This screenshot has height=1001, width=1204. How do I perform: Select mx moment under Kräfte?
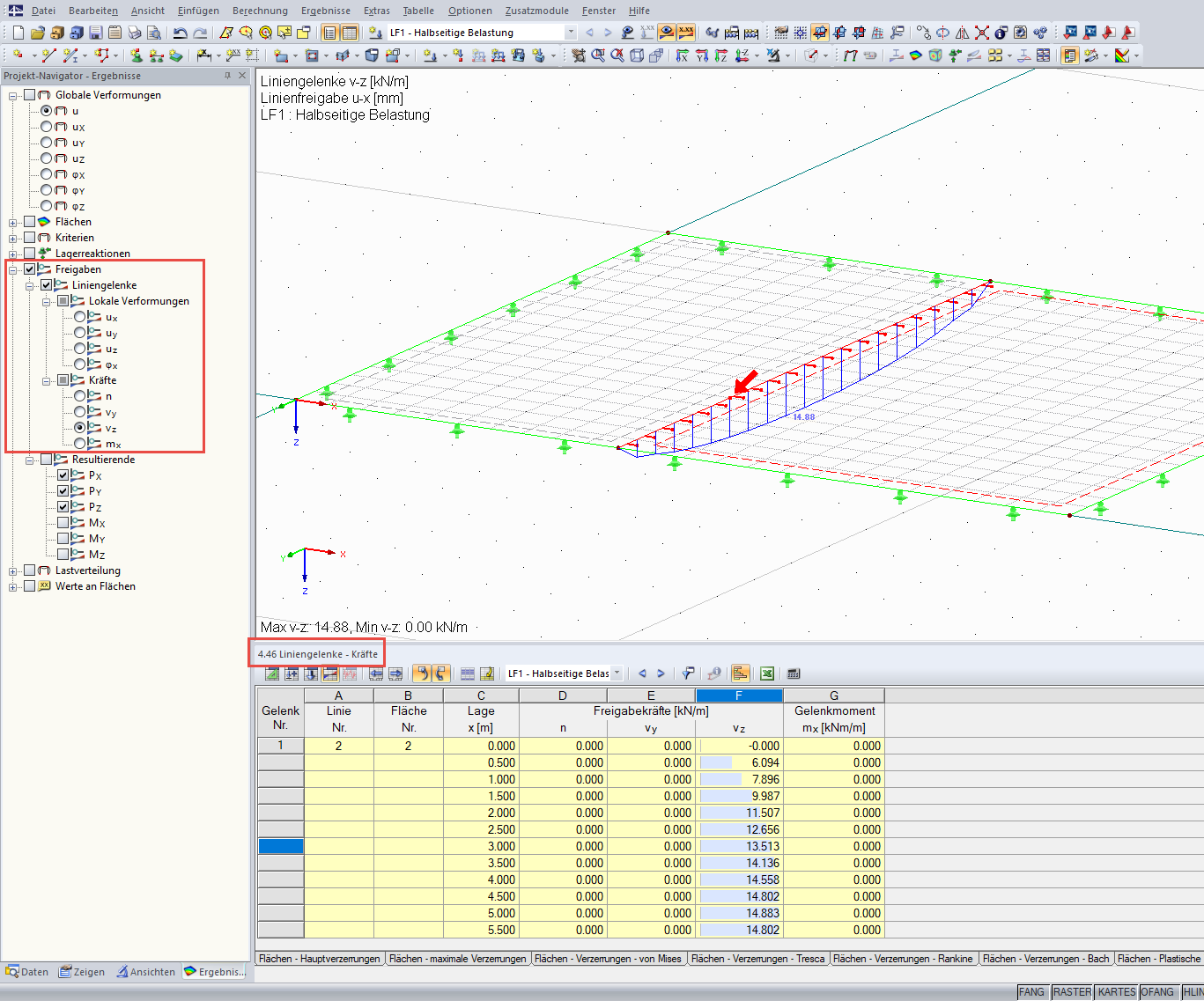(80, 444)
